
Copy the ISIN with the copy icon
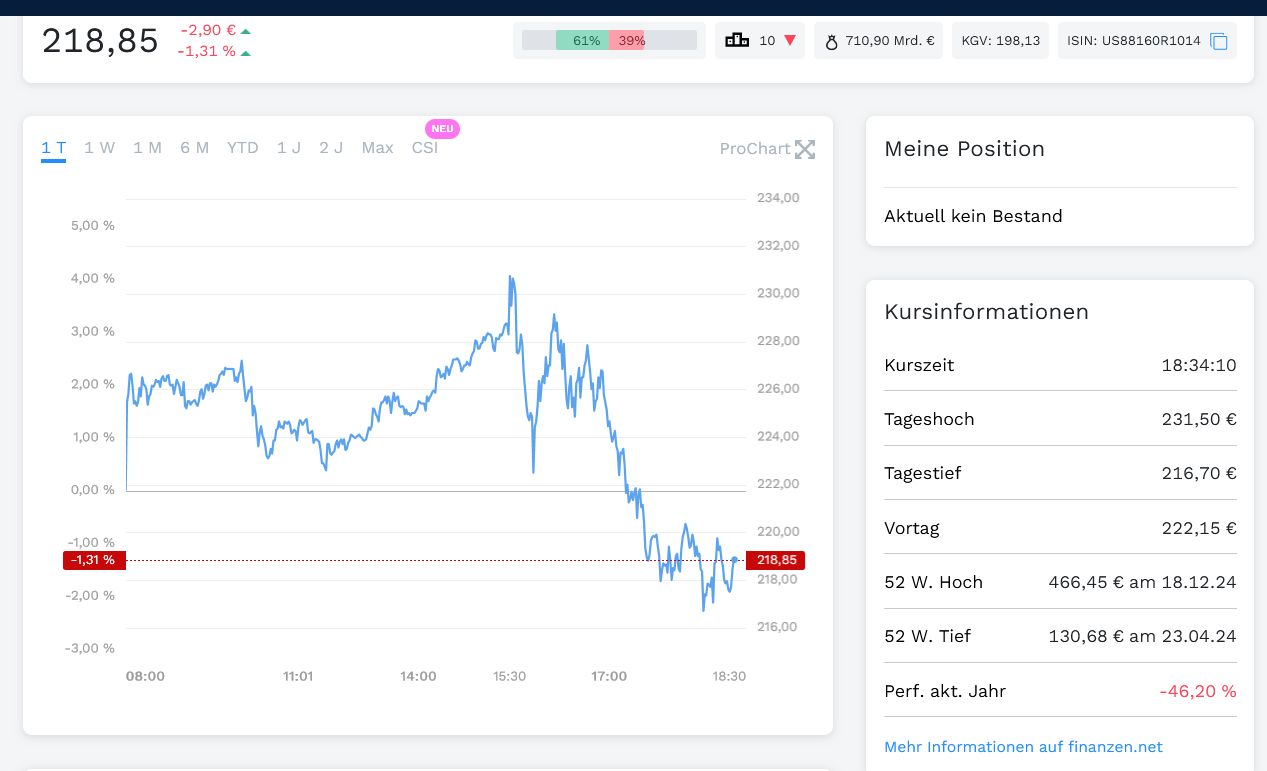(1218, 41)
